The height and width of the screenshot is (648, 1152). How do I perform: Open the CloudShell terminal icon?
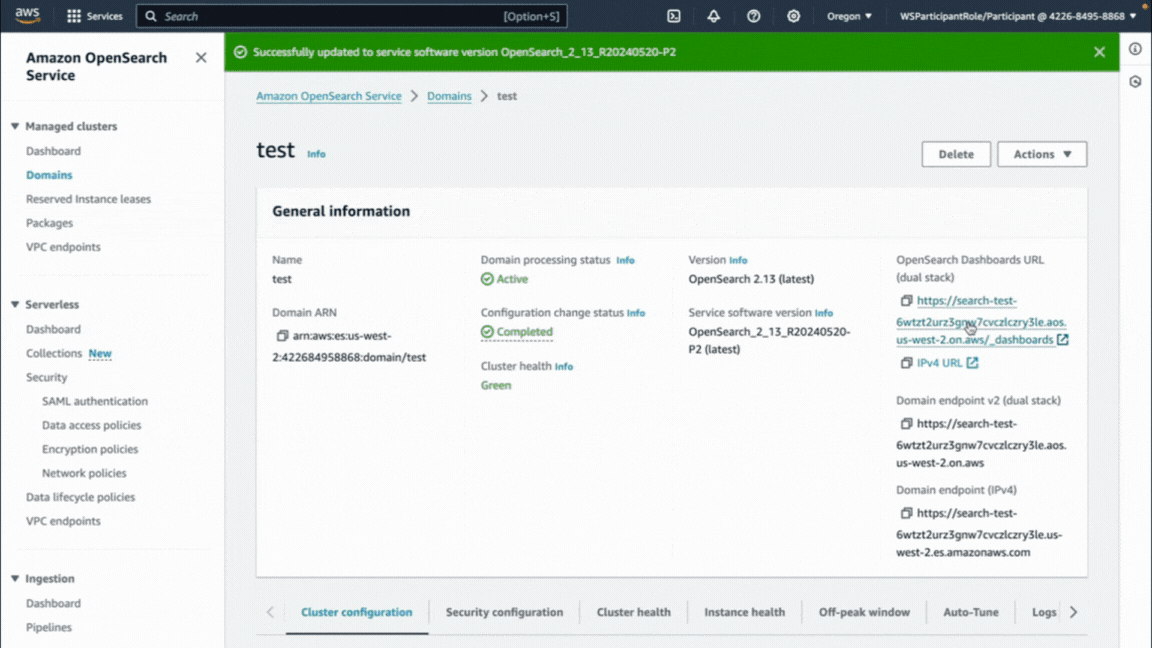(x=674, y=16)
